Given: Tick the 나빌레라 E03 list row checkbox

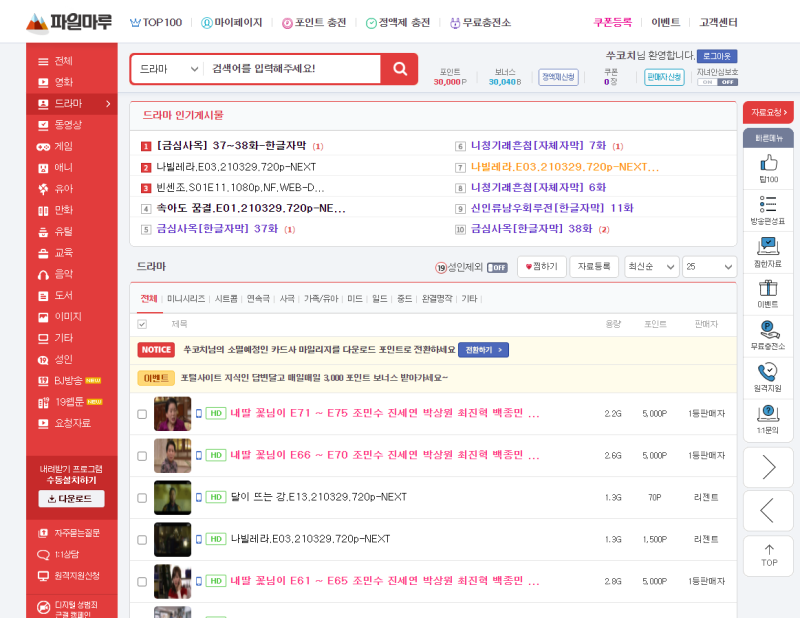Looking at the screenshot, I should click(142, 539).
